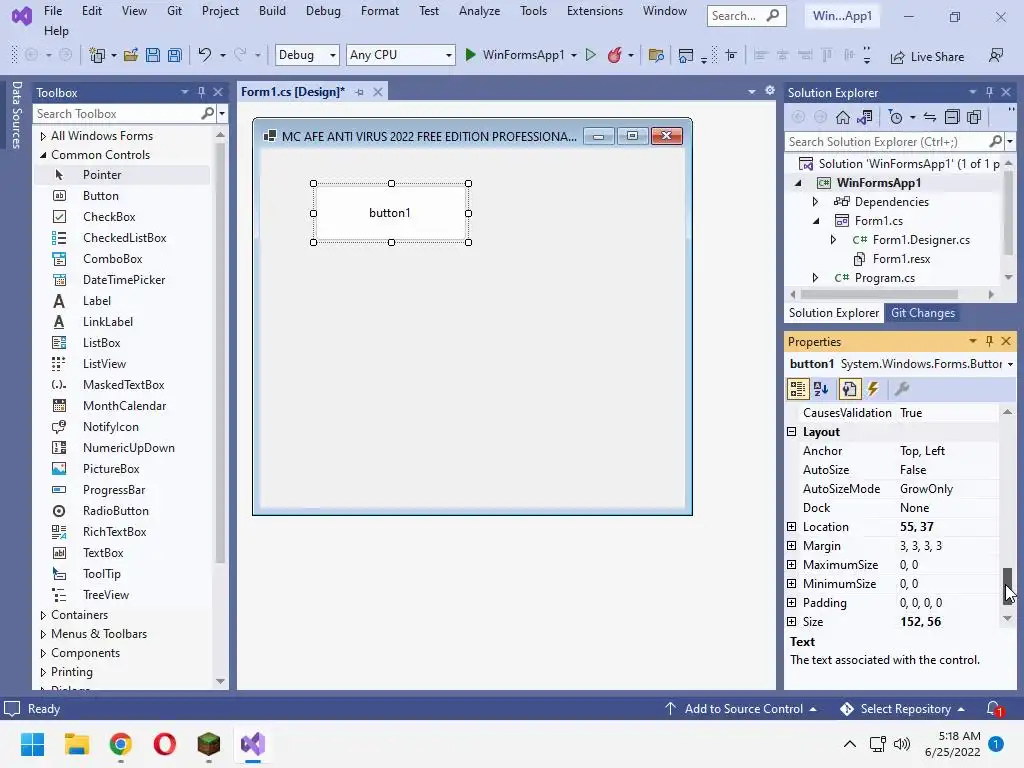Open Data Sources side tab
Screen dimensions: 1024x768
(17, 114)
